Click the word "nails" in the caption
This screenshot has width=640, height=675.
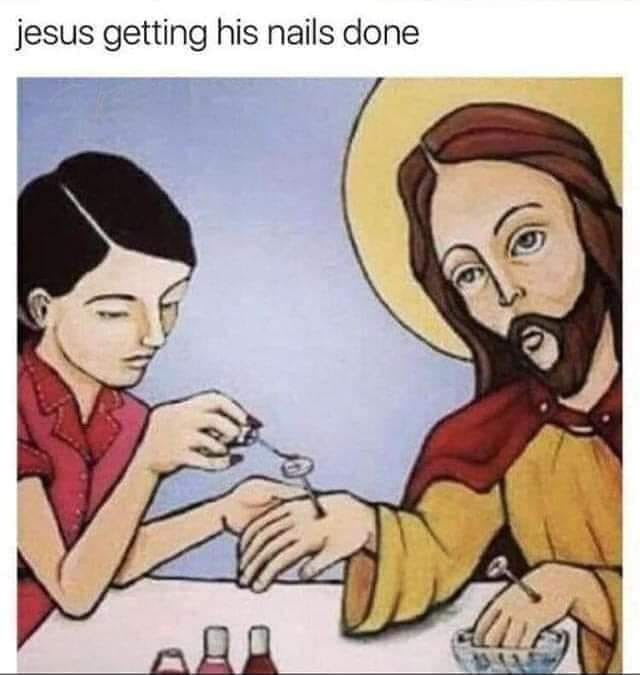300,33
